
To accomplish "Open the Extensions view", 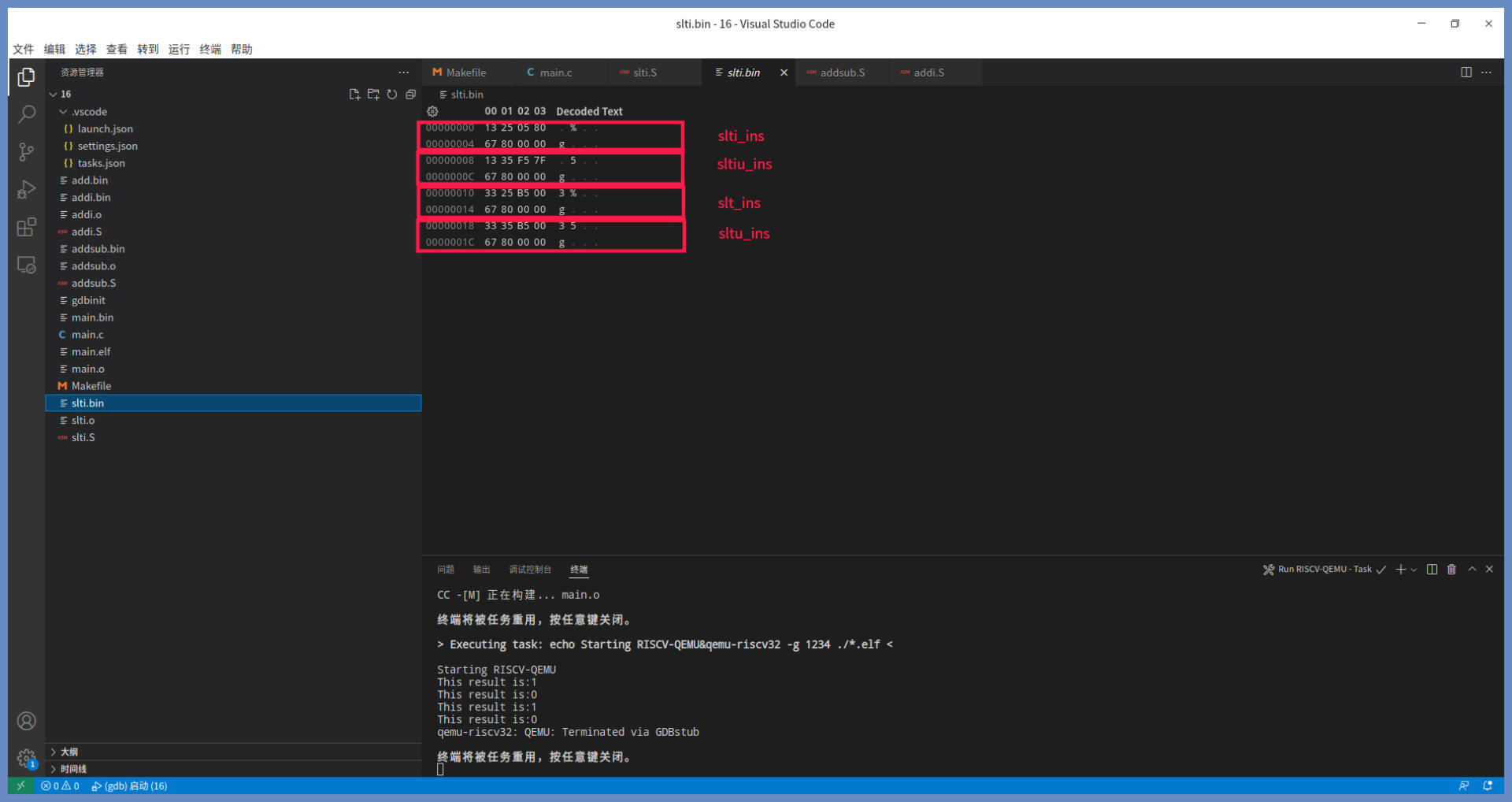I will [x=26, y=228].
